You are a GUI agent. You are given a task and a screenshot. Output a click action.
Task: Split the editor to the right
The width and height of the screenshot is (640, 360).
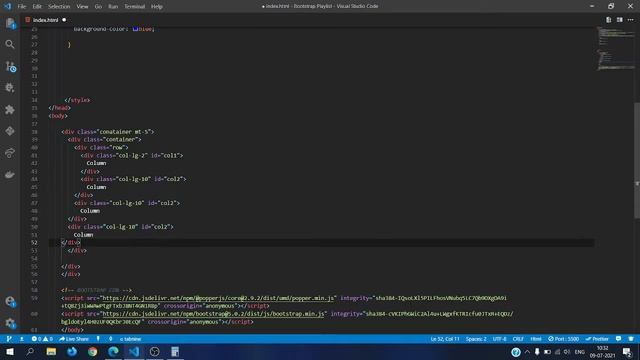point(620,20)
